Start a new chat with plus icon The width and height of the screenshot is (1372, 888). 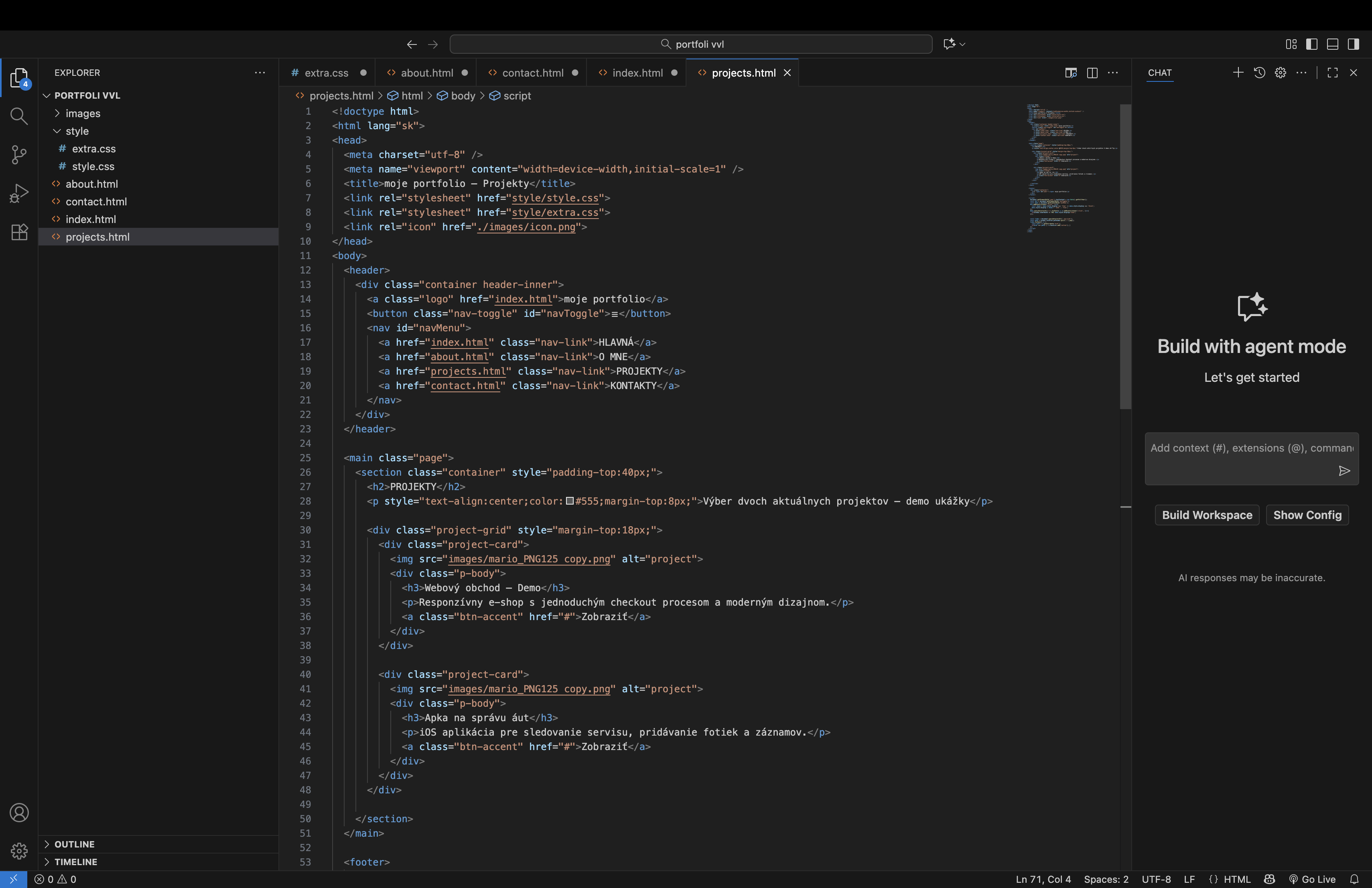coord(1238,73)
